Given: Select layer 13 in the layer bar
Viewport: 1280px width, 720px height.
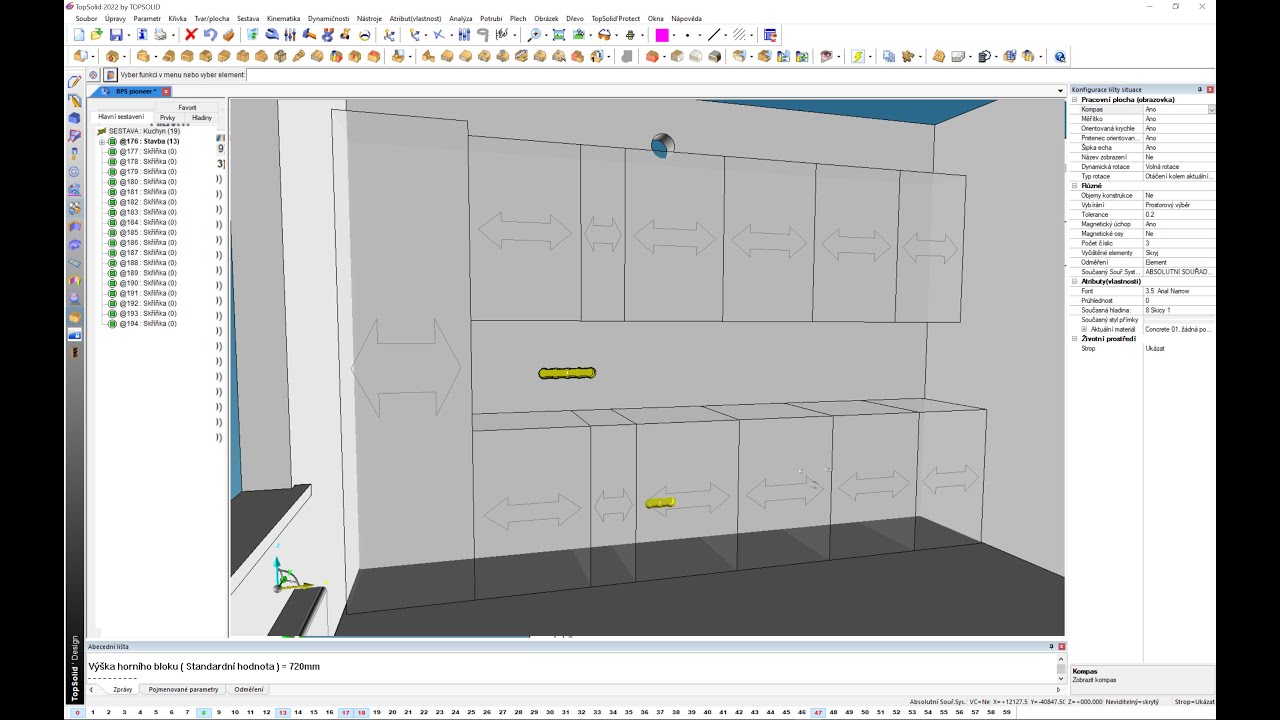Looking at the screenshot, I should point(283,712).
